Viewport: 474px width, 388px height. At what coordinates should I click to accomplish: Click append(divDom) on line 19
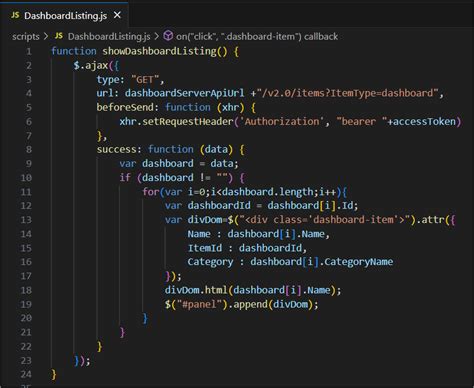coord(273,304)
